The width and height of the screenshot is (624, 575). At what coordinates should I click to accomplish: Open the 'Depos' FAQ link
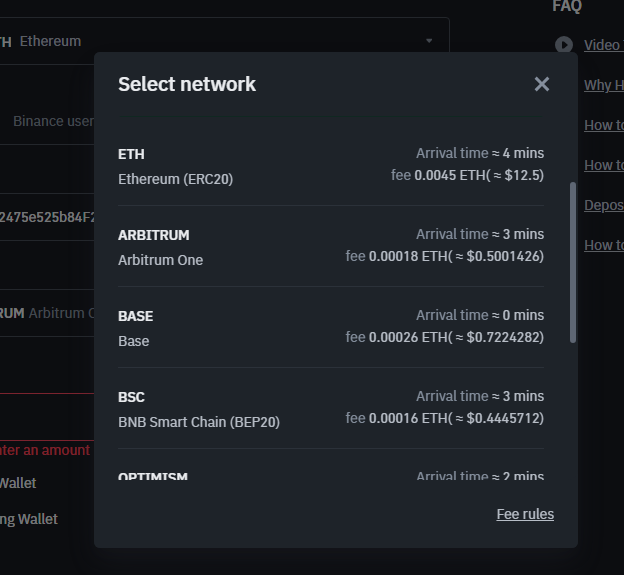604,205
